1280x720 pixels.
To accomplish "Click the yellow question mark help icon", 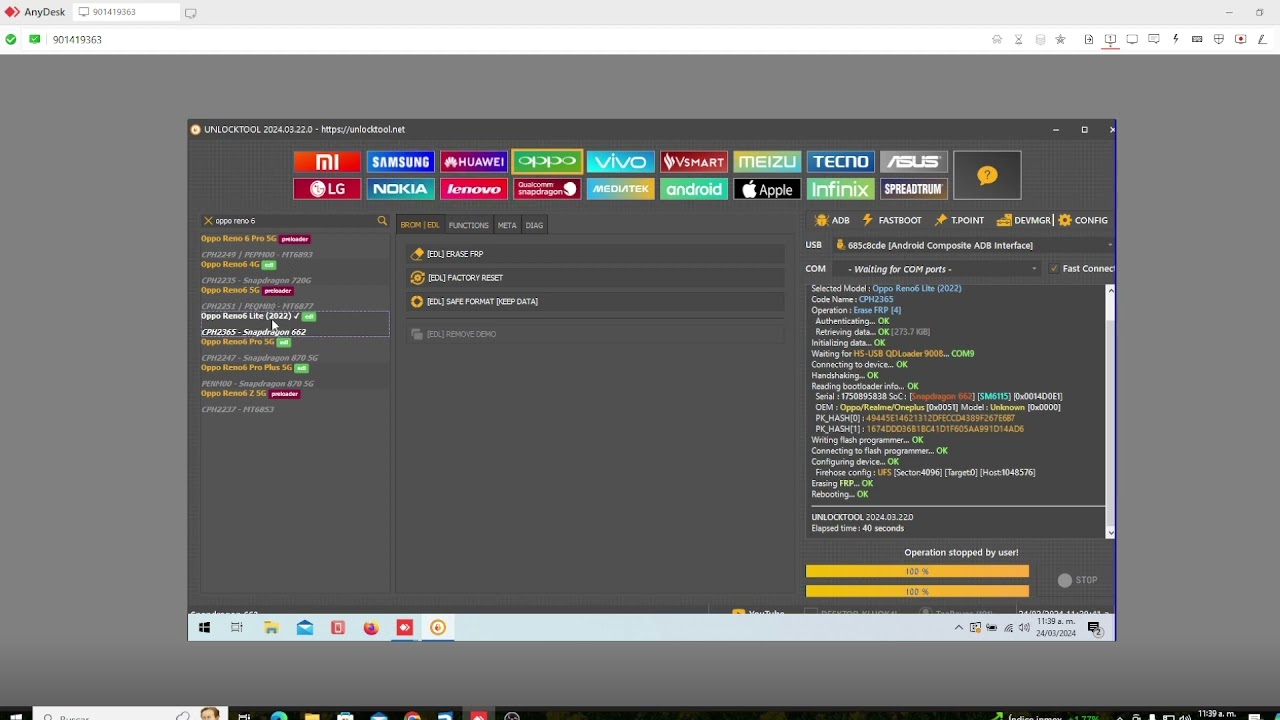I will click(987, 176).
